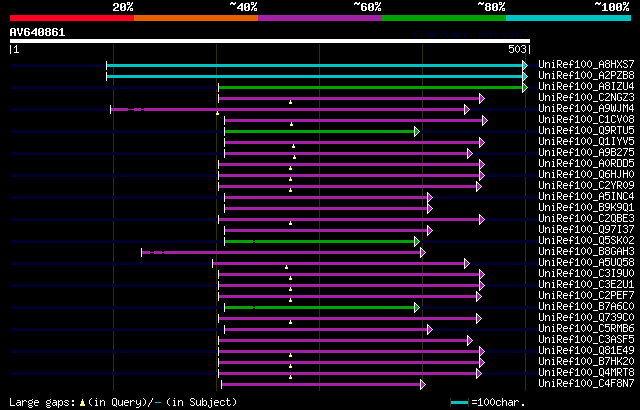Click the arrowhead ending the UniRef100_A5INC4 bar
640x410 pixels.
click(430, 197)
